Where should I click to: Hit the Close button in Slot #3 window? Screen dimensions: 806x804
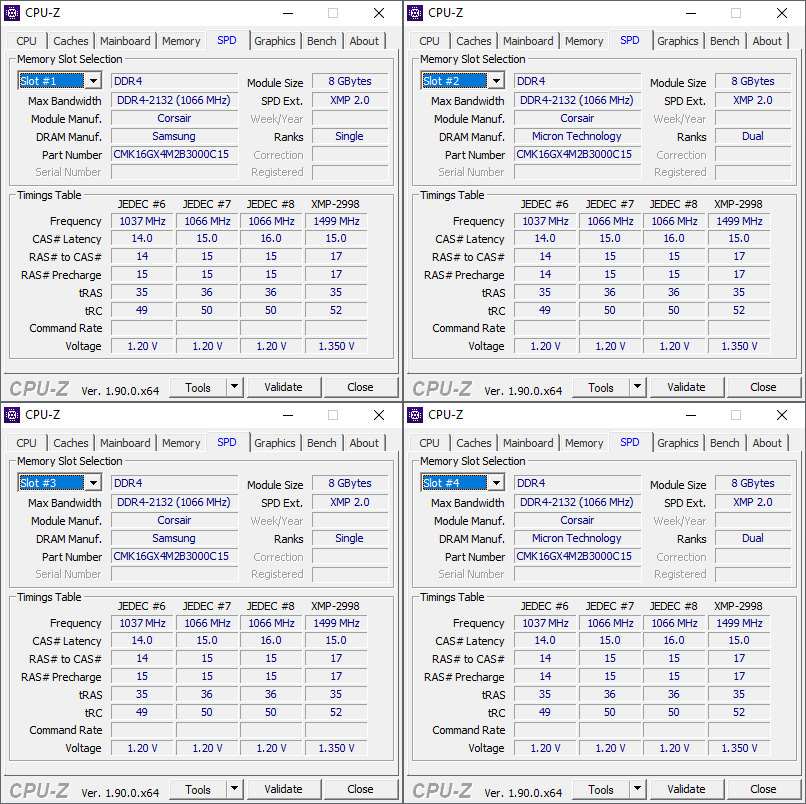click(x=360, y=789)
